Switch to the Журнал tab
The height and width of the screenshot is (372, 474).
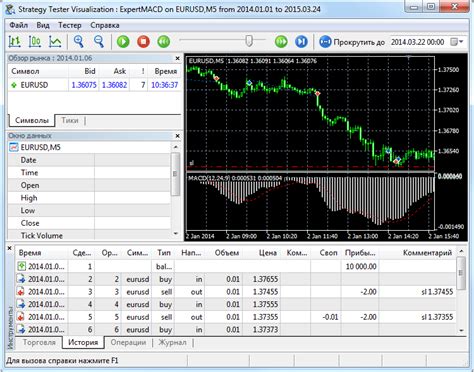172,342
